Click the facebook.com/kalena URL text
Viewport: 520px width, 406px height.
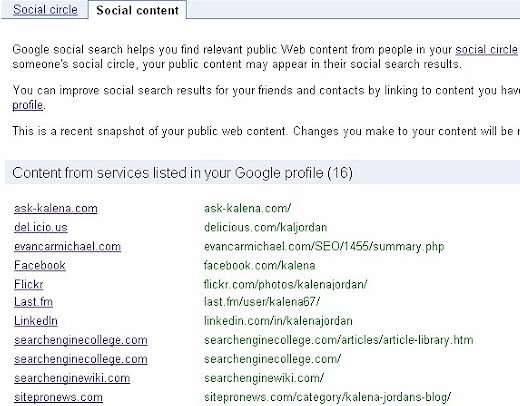(x=259, y=265)
